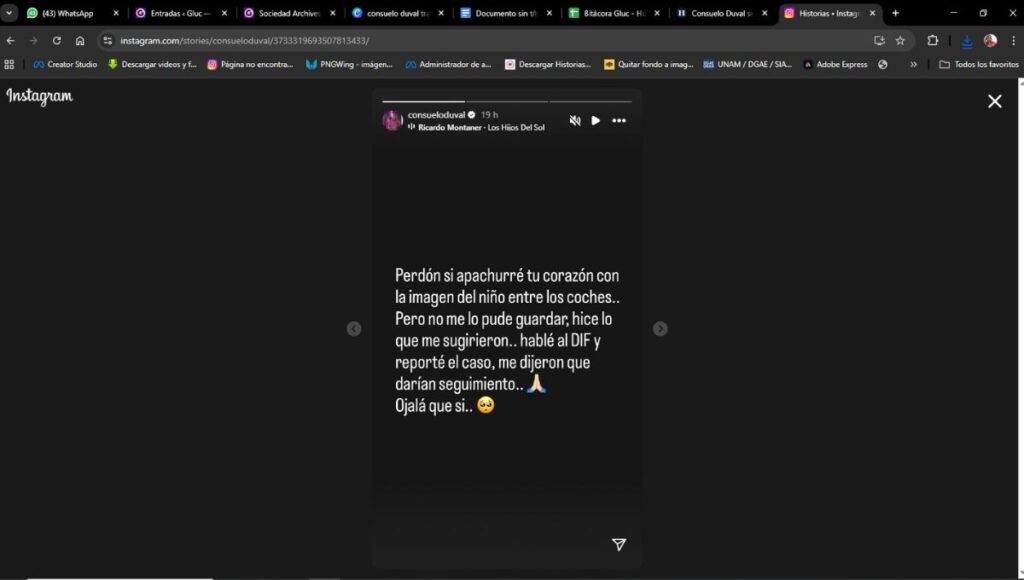Click the Instagram logo
The height and width of the screenshot is (580, 1024).
40,97
